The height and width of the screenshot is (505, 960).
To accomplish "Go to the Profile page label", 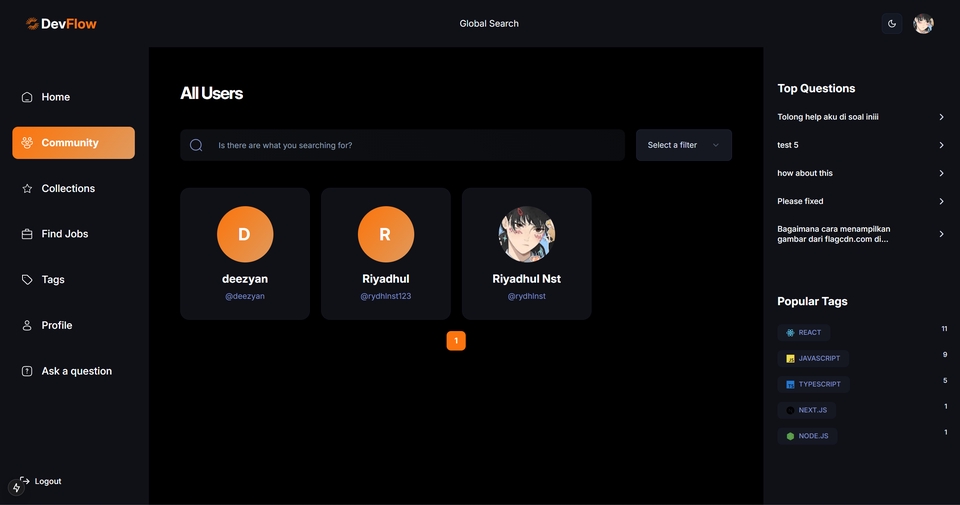I will [x=57, y=326].
